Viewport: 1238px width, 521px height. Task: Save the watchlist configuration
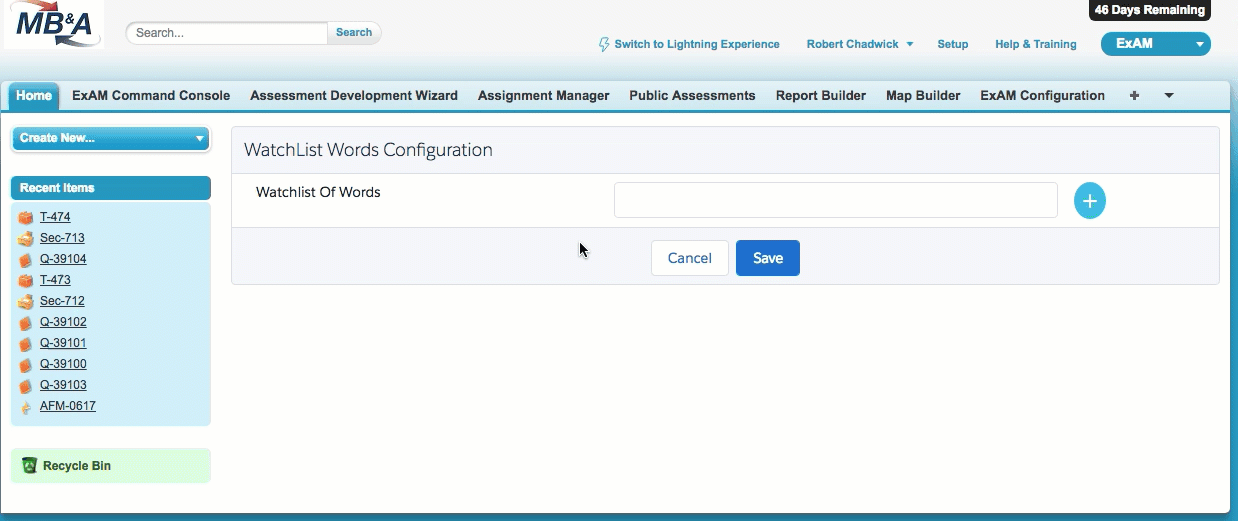768,258
